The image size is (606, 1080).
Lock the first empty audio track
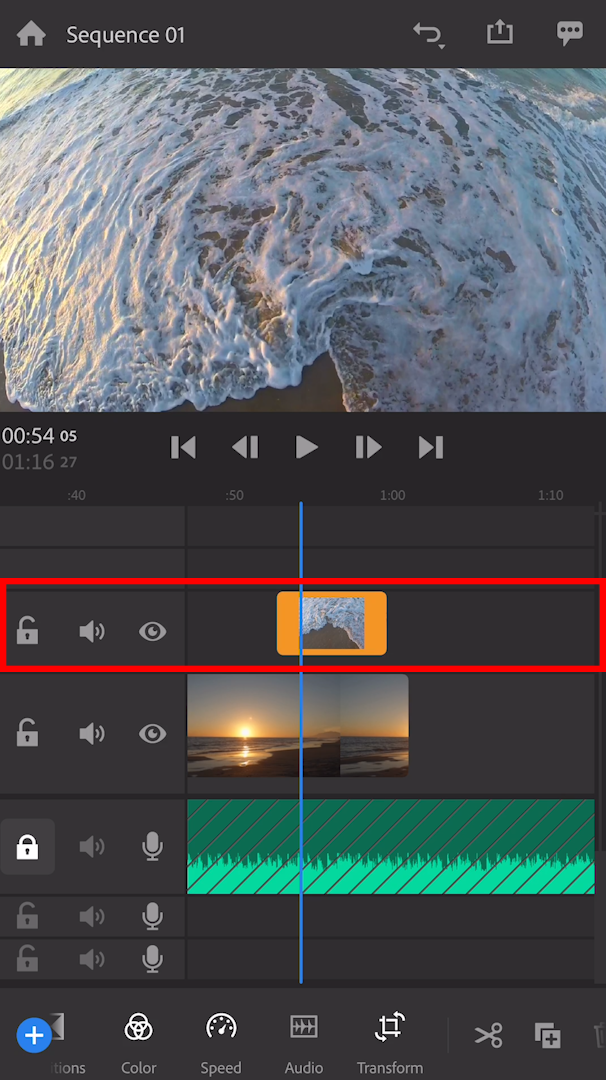[x=28, y=916]
